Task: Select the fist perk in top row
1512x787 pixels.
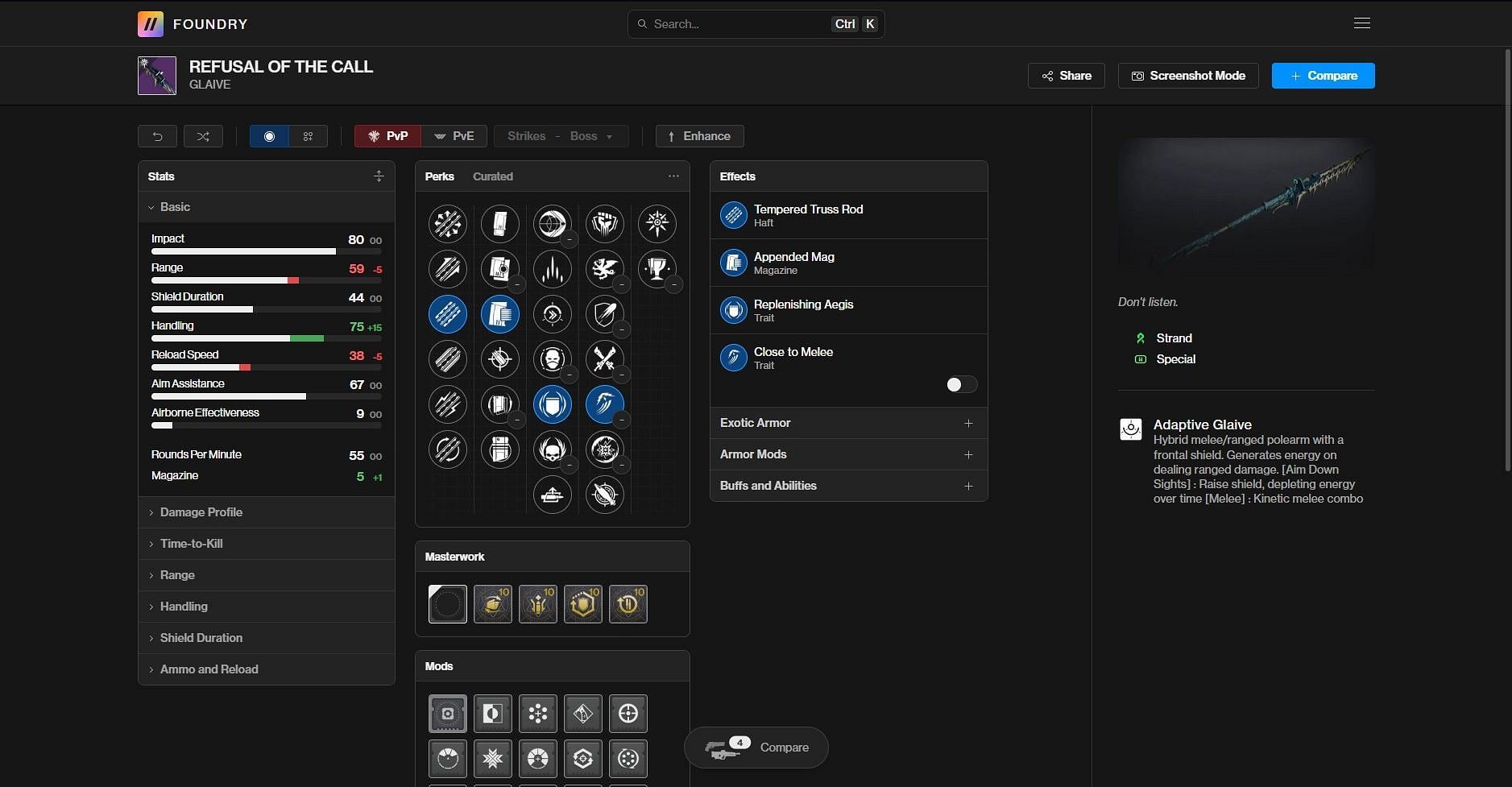Action: (605, 224)
